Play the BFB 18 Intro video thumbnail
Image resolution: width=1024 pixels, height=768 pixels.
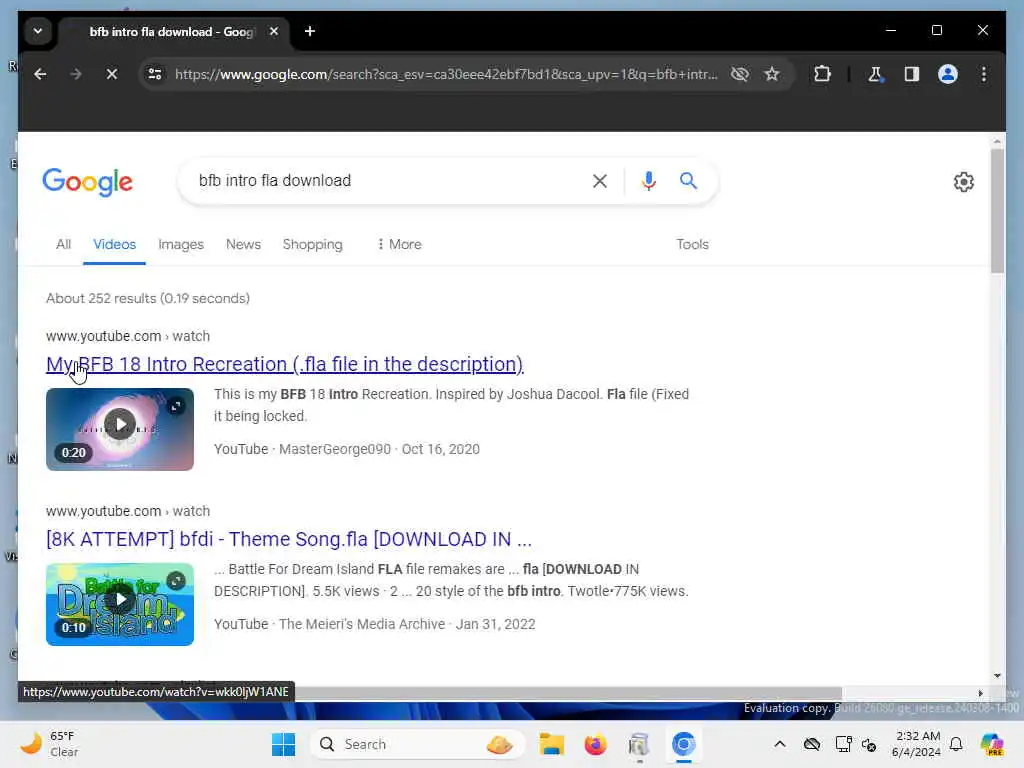(120, 424)
